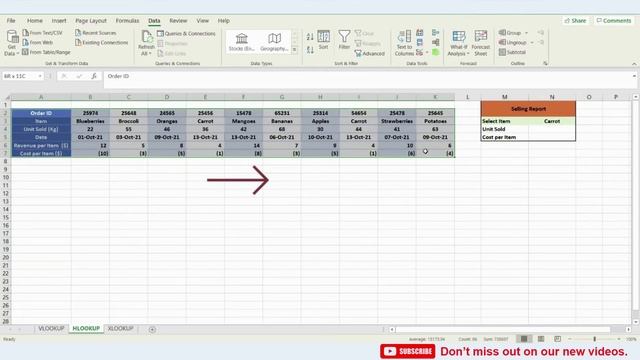Choose the Stocks data type
The image size is (640, 360).
pos(242,42)
